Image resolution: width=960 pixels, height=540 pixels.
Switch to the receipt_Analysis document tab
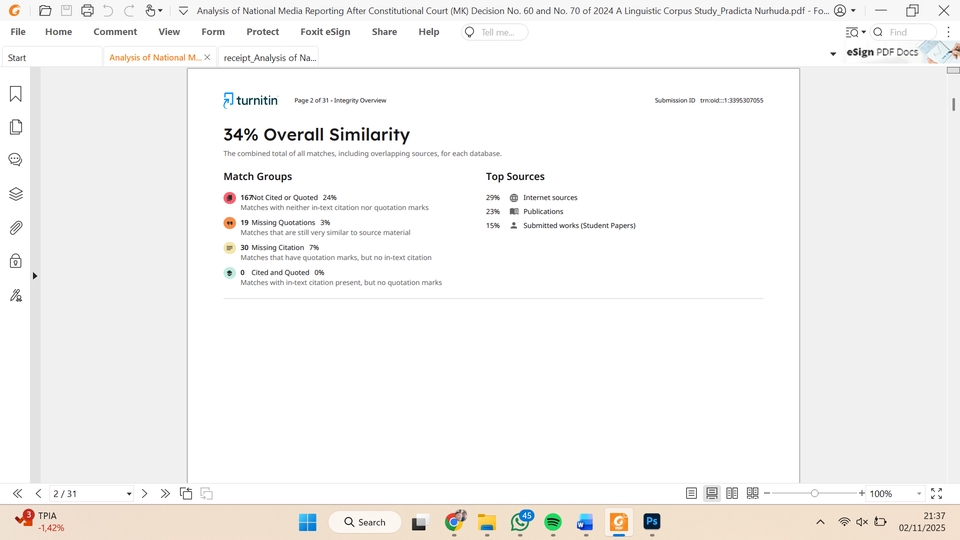[269, 58]
